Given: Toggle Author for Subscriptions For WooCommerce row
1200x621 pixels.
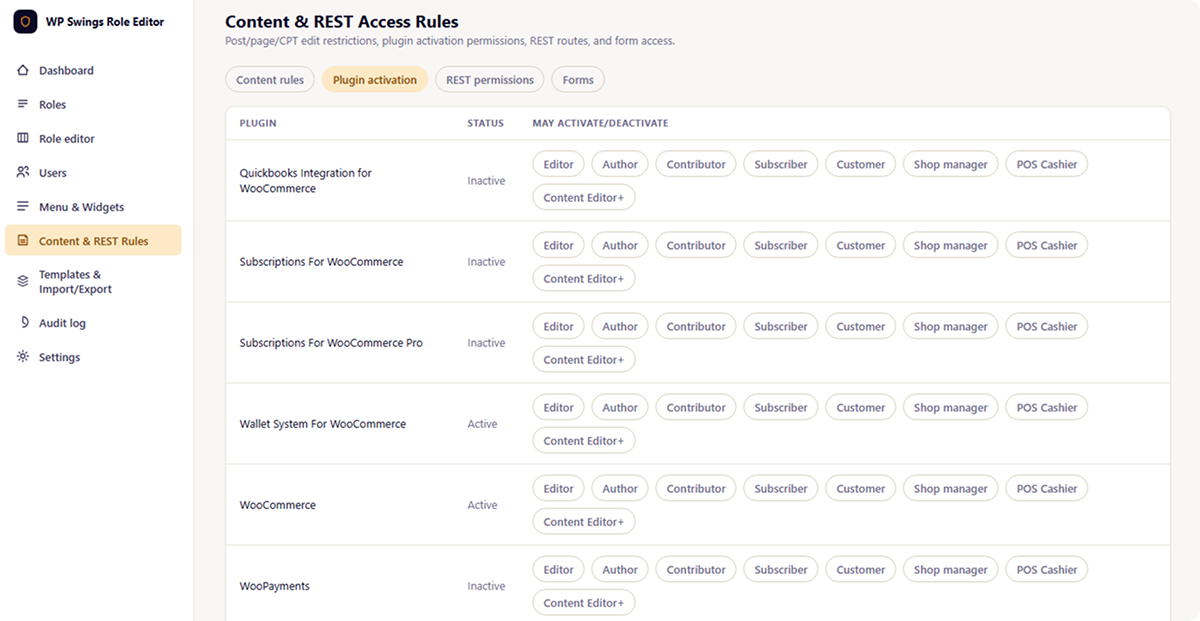Looking at the screenshot, I should pos(620,245).
